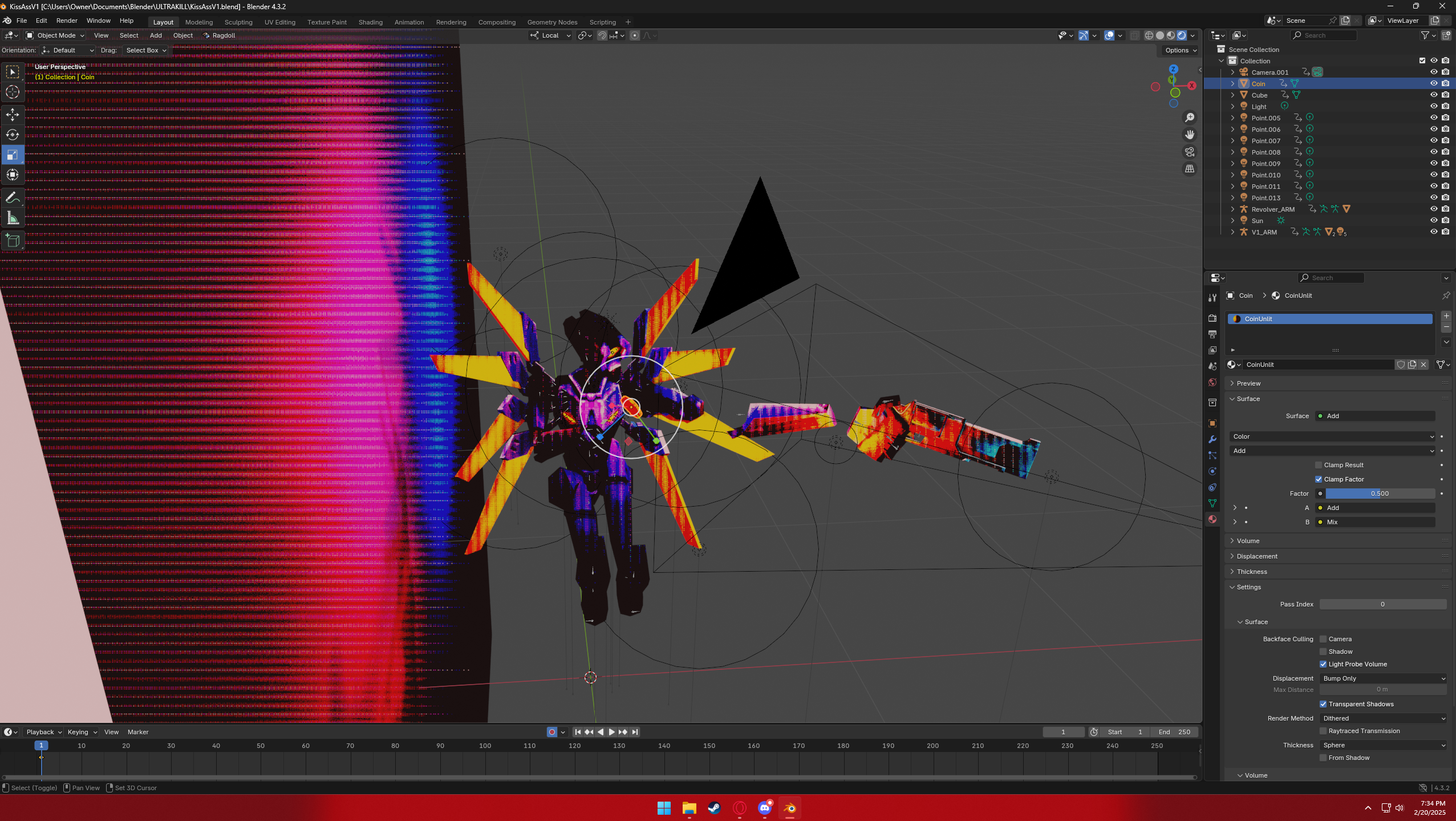Pick the Annotate pencil tool
Viewport: 1456px width, 821px height.
click(13, 198)
